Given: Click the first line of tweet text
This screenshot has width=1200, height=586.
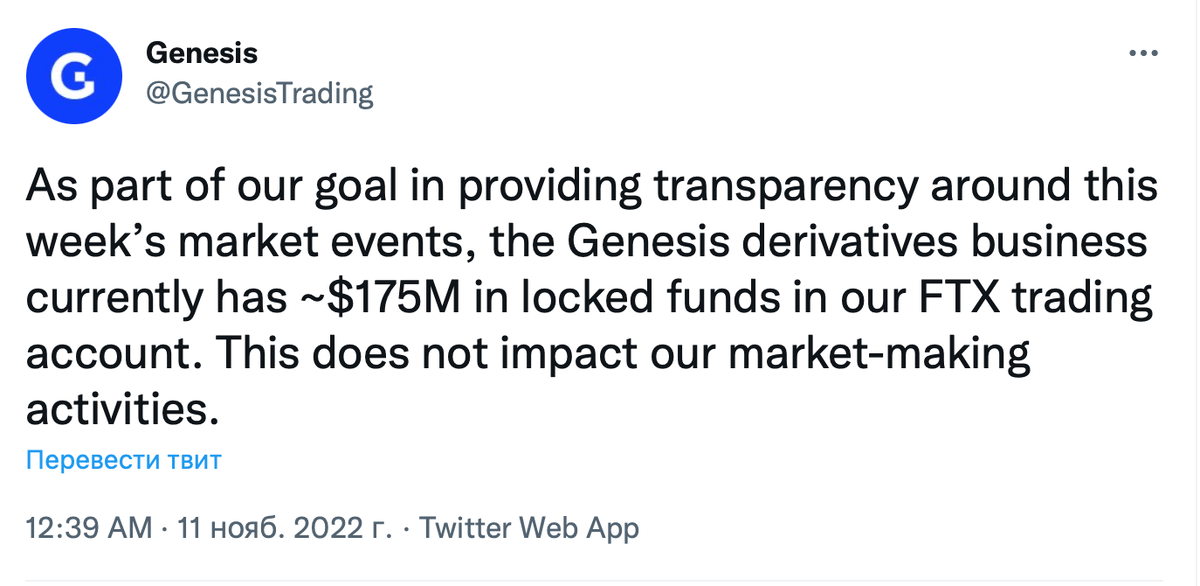Looking at the screenshot, I should click(590, 187).
